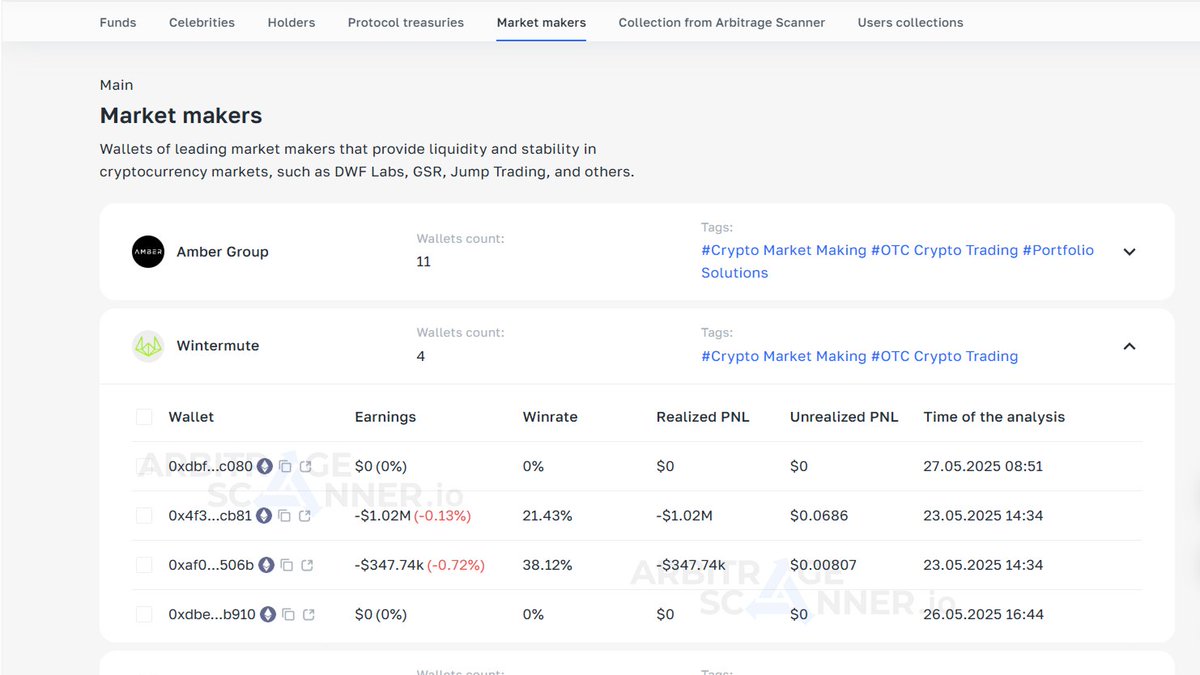Copy the 0xdbf...c080 wallet address

285,467
